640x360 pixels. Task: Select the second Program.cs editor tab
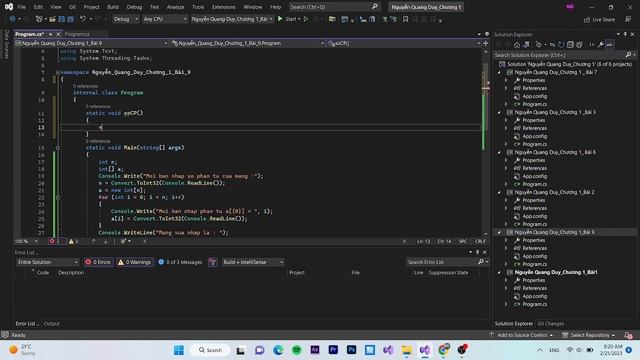click(77, 34)
